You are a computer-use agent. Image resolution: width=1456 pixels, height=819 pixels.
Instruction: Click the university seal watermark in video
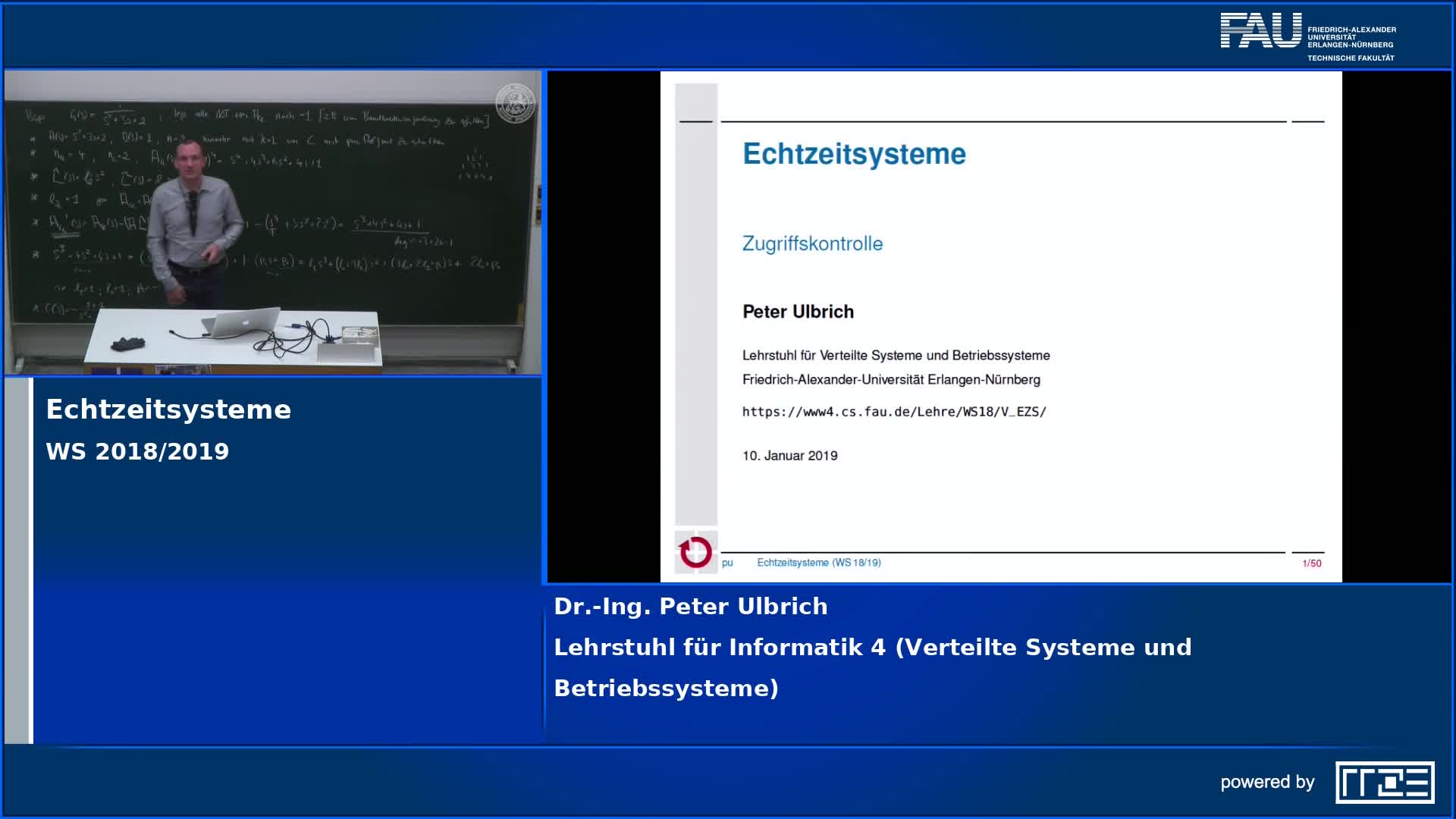tap(515, 103)
